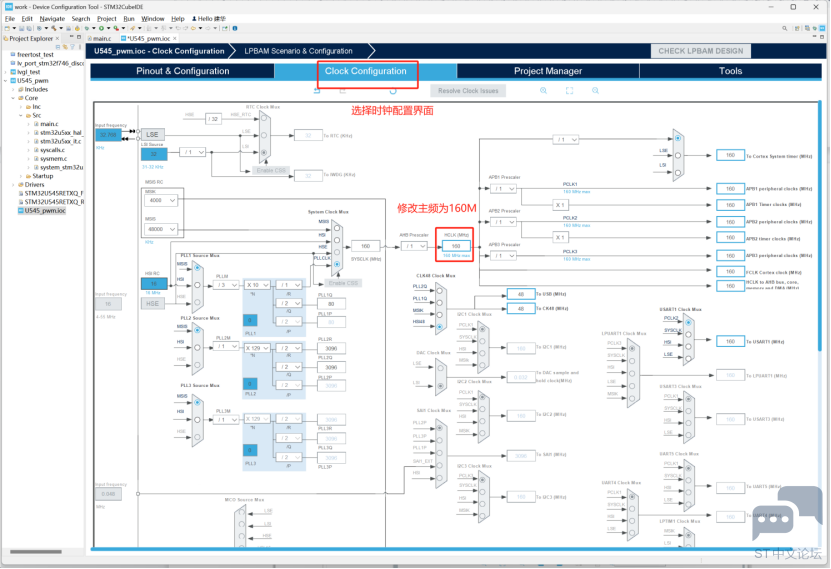Image resolution: width=831 pixels, height=569 pixels.
Task: Click the zoom out magnifier icon
Action: 595,91
